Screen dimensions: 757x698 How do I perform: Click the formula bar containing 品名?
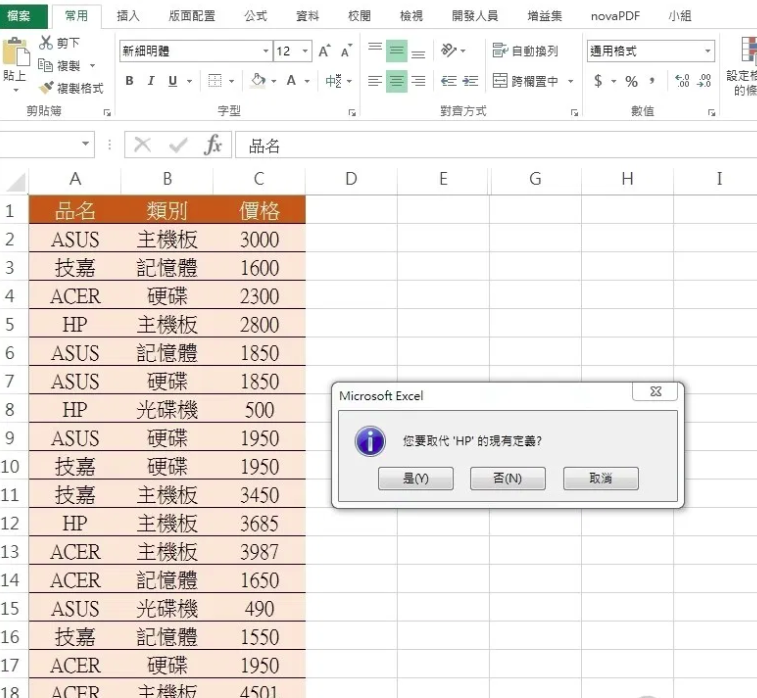(x=496, y=145)
